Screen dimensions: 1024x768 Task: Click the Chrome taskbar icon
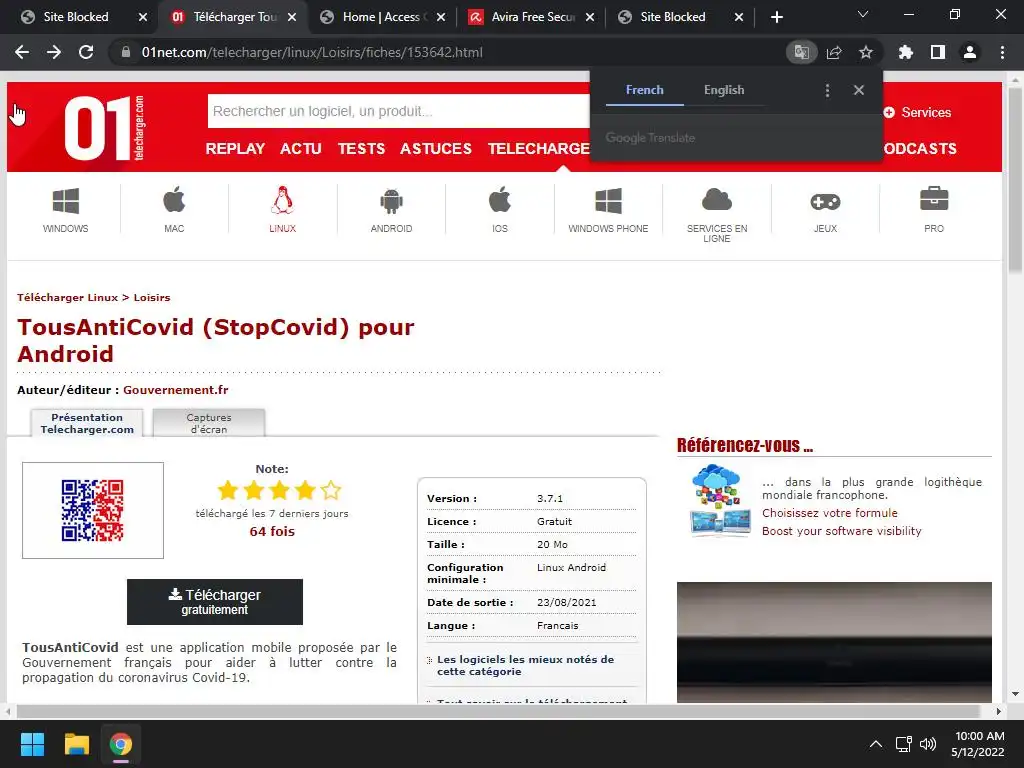(121, 744)
